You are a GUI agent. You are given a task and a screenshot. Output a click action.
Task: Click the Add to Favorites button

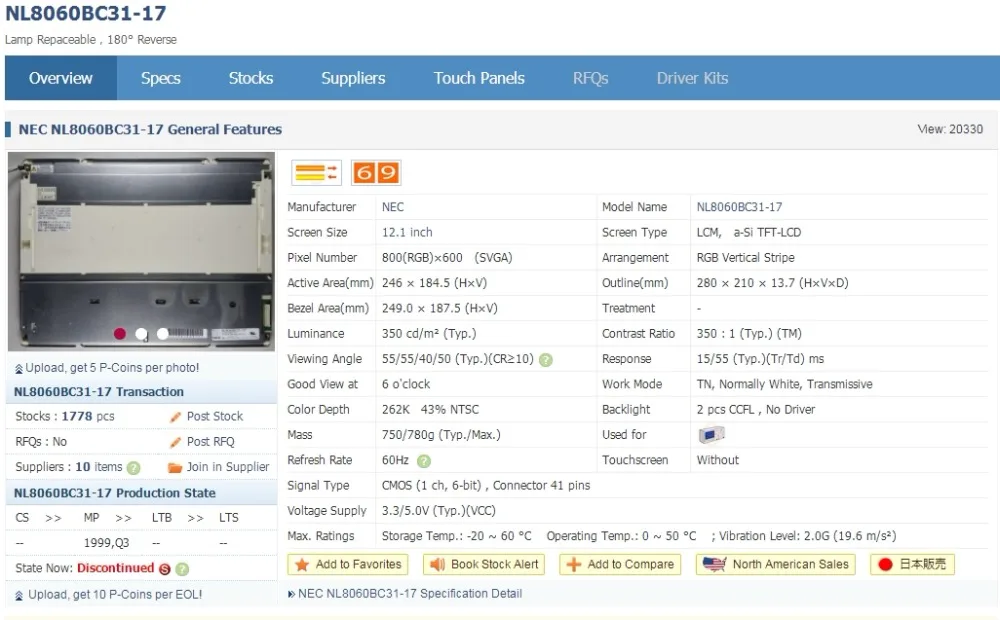348,565
